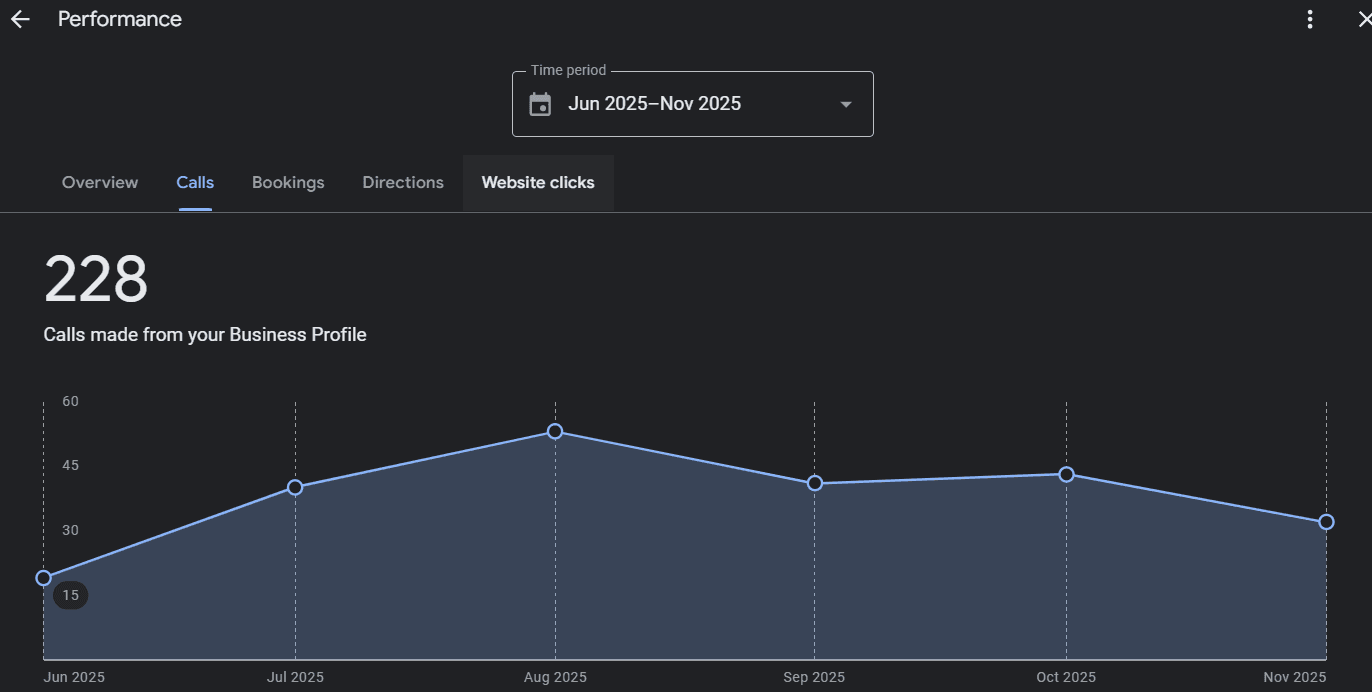Screen dimensions: 1372x692
Task: Select the Jul 2025 chart data point
Action: point(295,487)
